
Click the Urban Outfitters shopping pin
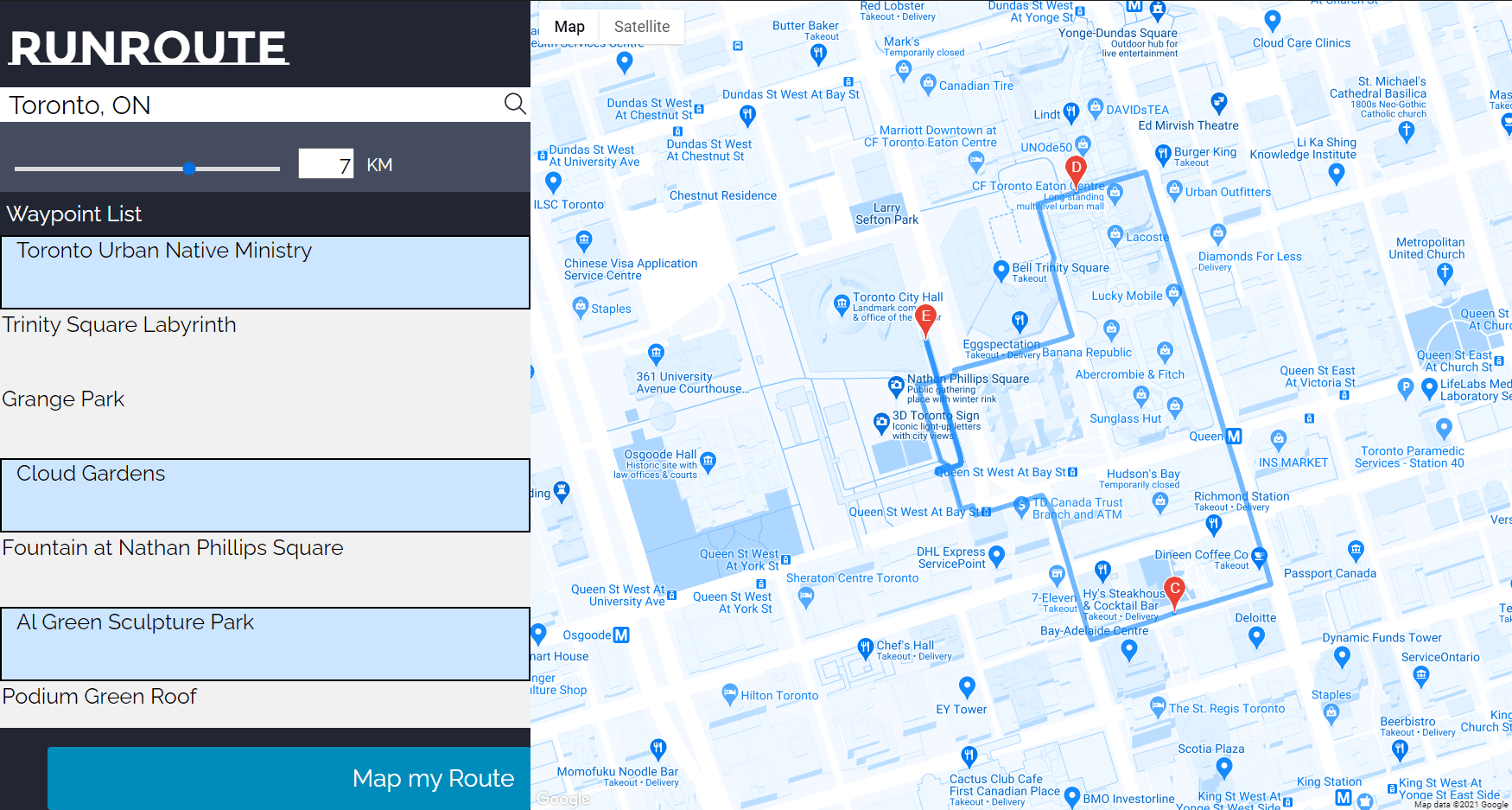pyautogui.click(x=1174, y=190)
